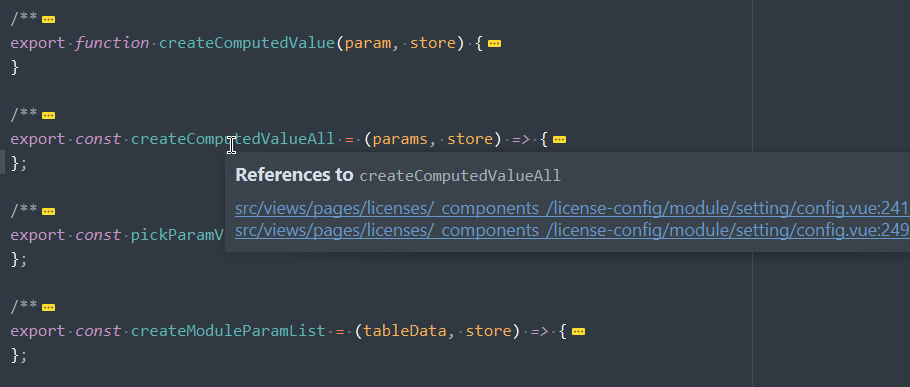Expand the folded comment above pickParamV constant
Viewport: 910px width, 387px height.
[x=49, y=211]
